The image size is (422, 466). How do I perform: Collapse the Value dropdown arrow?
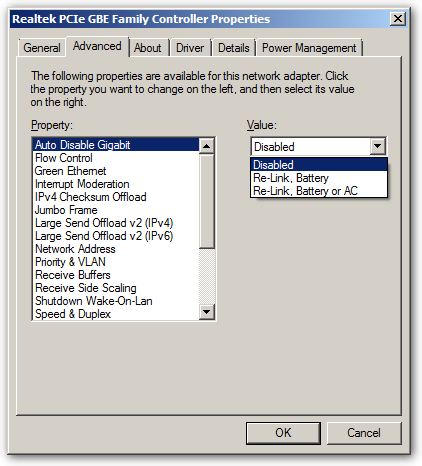click(377, 146)
